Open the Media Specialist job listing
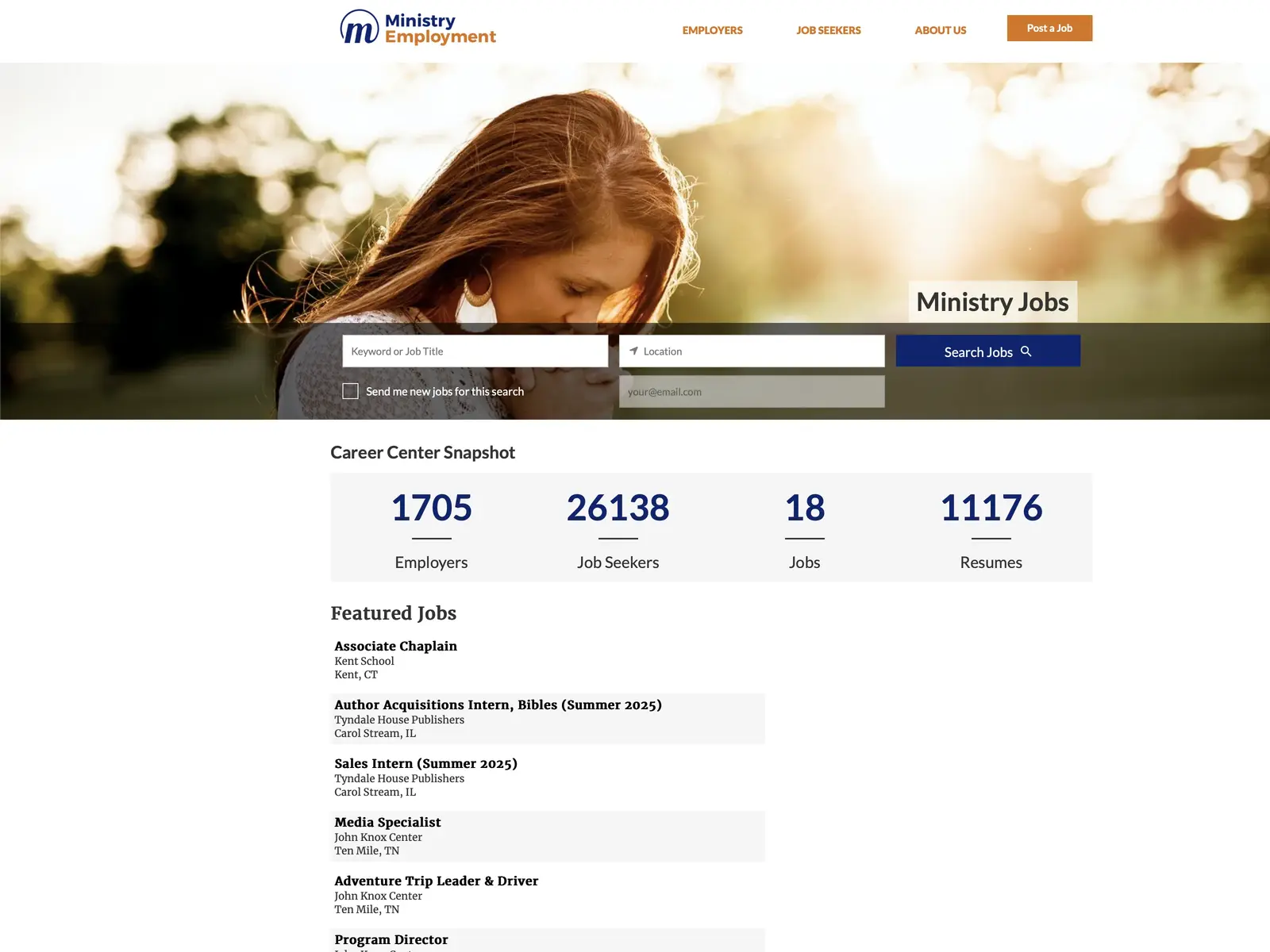This screenshot has width=1270, height=952. click(x=387, y=822)
